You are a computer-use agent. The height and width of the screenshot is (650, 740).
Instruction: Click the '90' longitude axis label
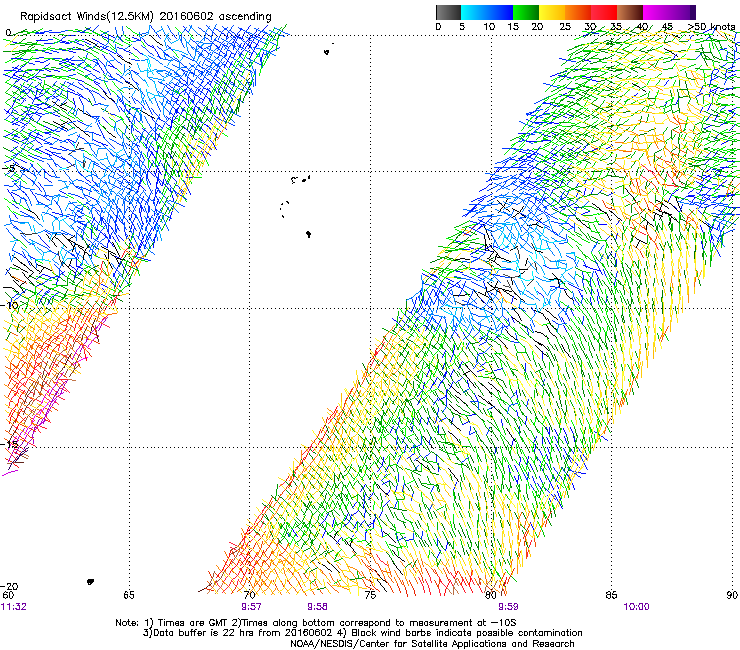pyautogui.click(x=732, y=595)
